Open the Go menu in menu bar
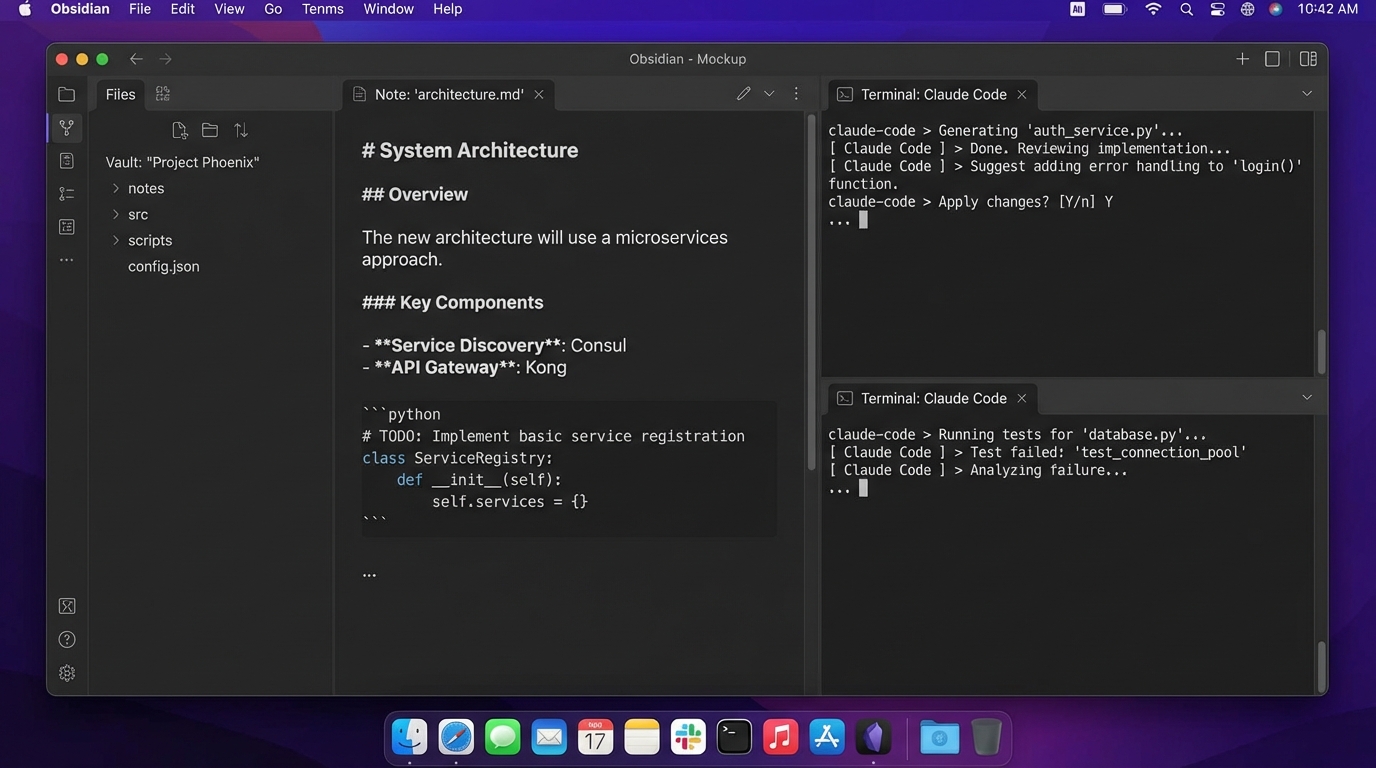 [273, 9]
